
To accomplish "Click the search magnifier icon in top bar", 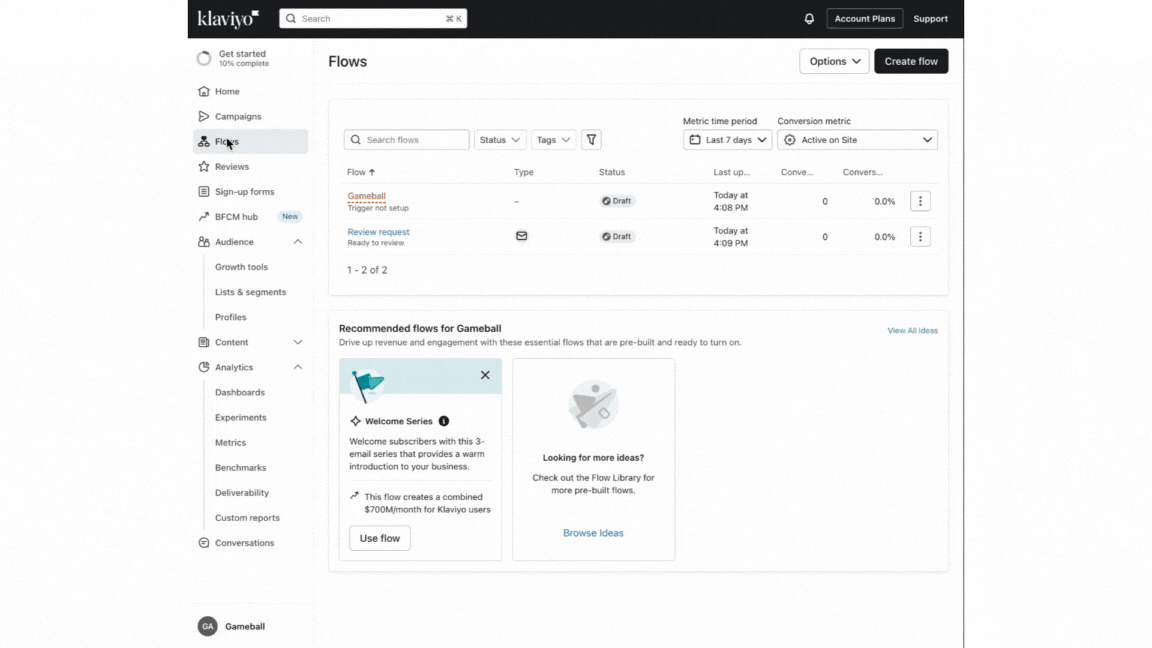I will (x=291, y=18).
